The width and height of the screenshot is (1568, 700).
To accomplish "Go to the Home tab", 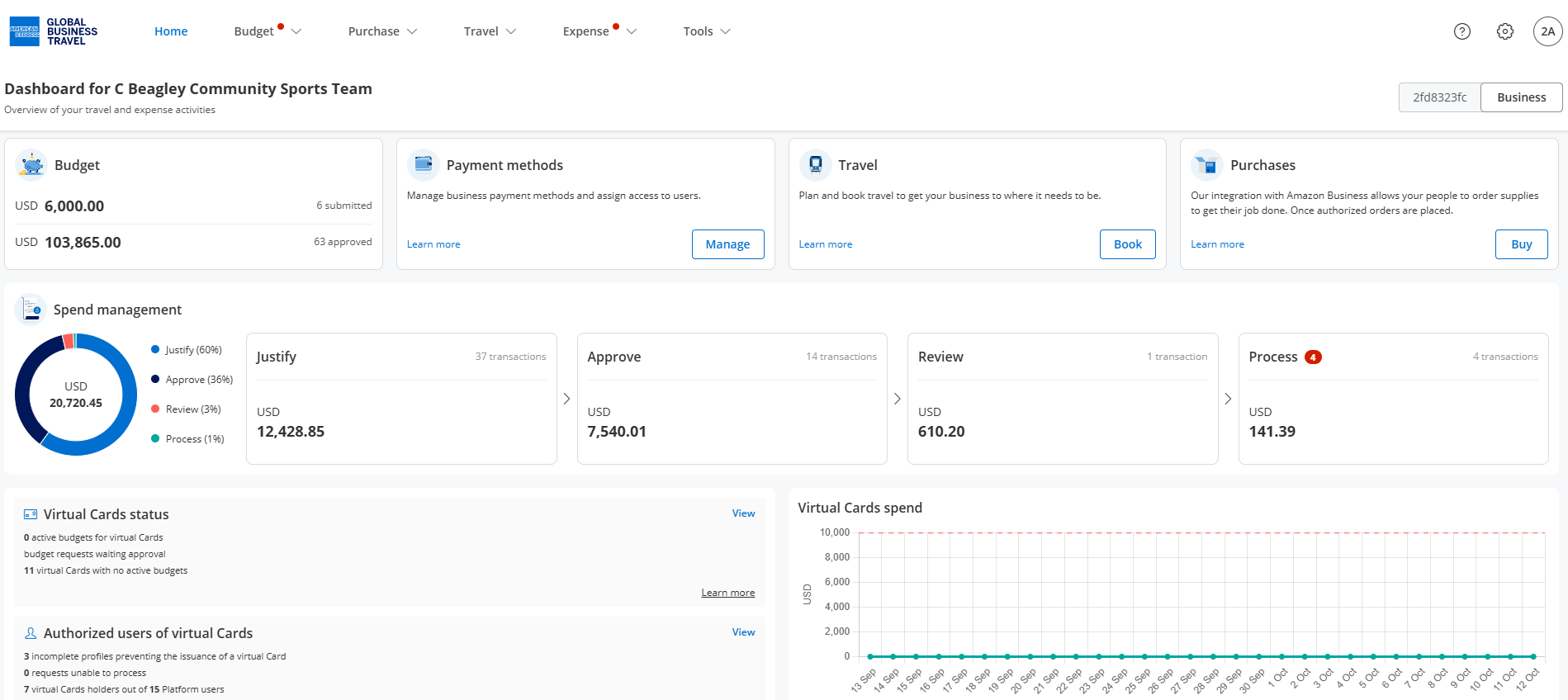I will tap(171, 31).
